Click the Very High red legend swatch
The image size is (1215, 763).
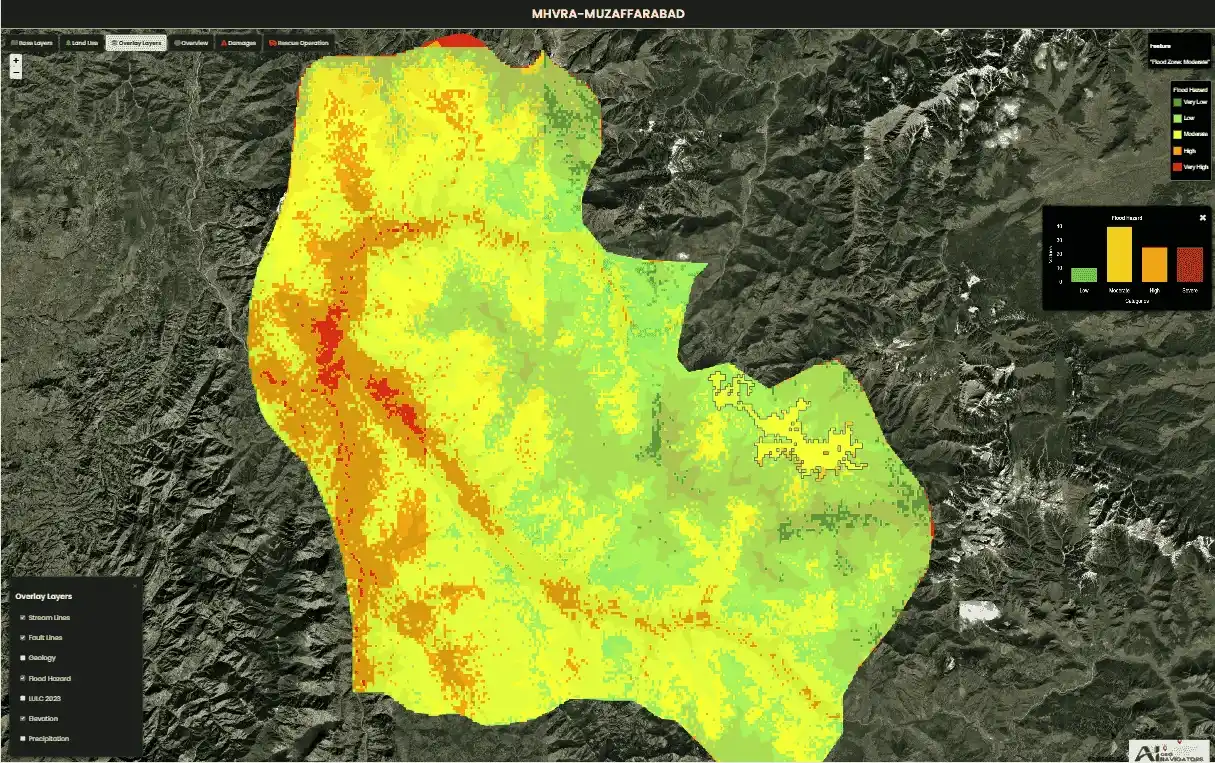tap(1177, 167)
